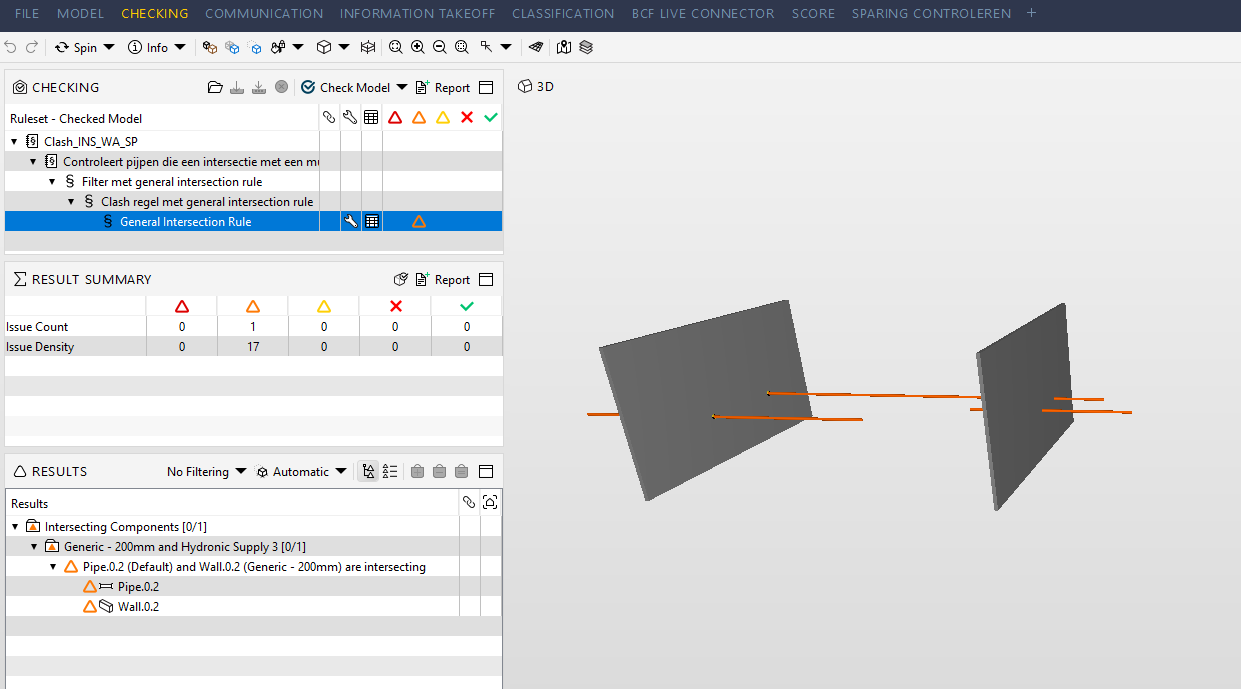Click the floor plan grid icon
Image resolution: width=1241 pixels, height=689 pixels.
[536, 47]
